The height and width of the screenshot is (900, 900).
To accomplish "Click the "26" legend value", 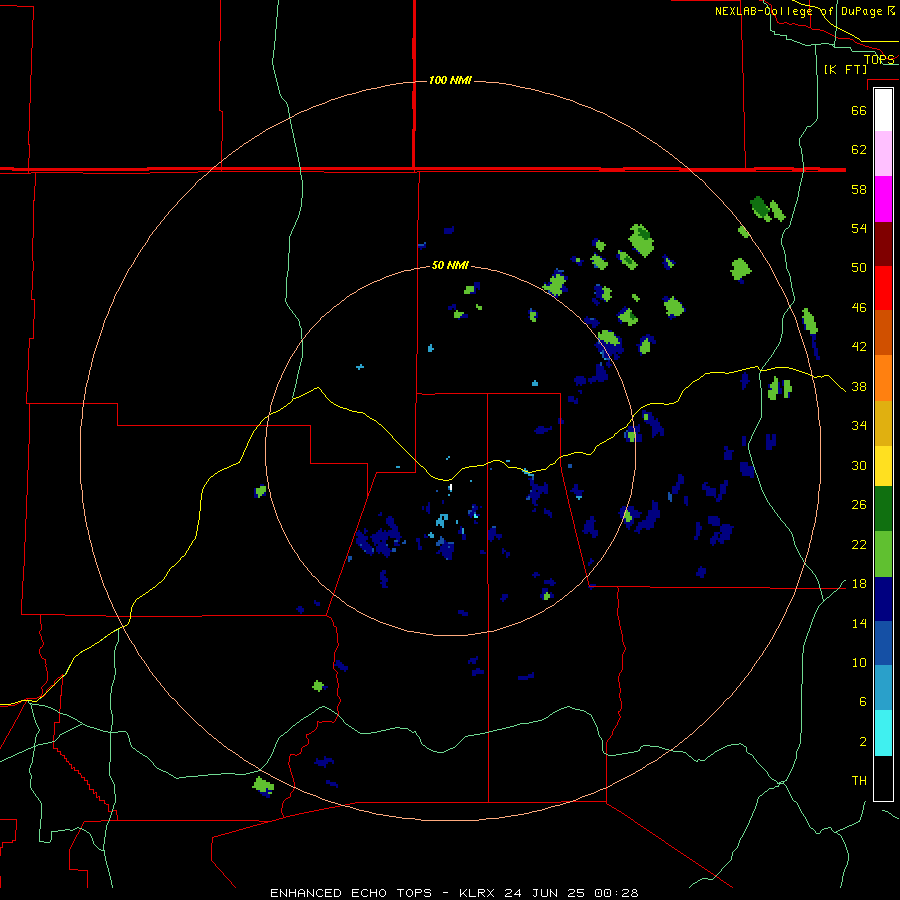I will pyautogui.click(x=859, y=505).
